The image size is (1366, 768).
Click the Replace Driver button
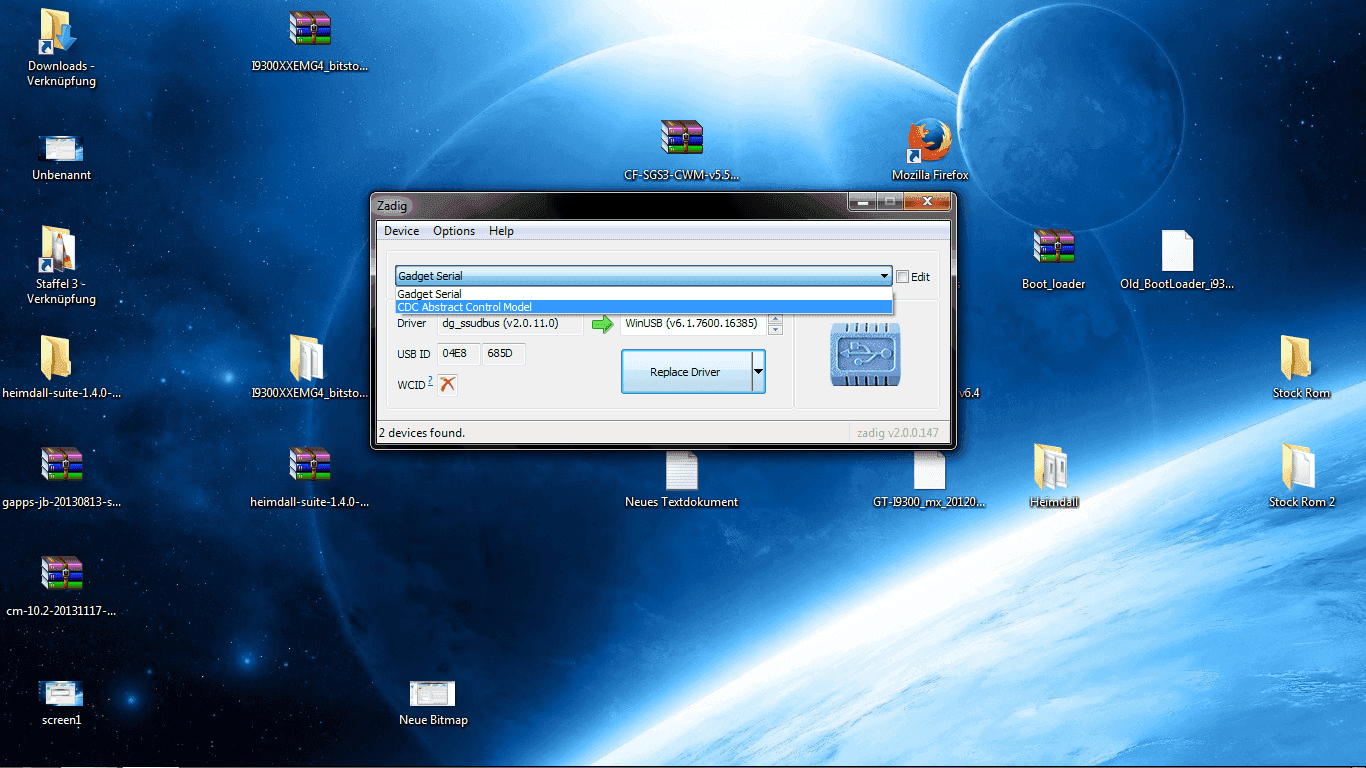685,372
